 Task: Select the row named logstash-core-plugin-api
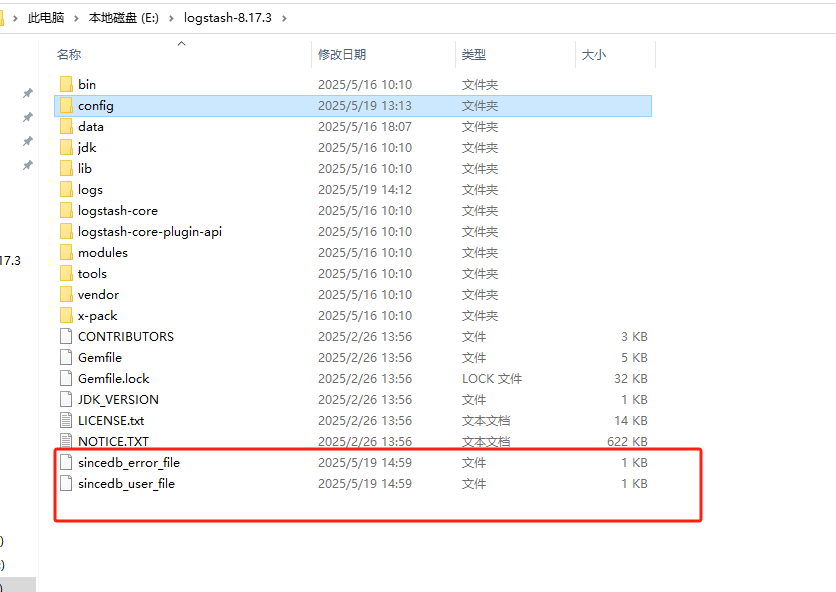(x=353, y=231)
